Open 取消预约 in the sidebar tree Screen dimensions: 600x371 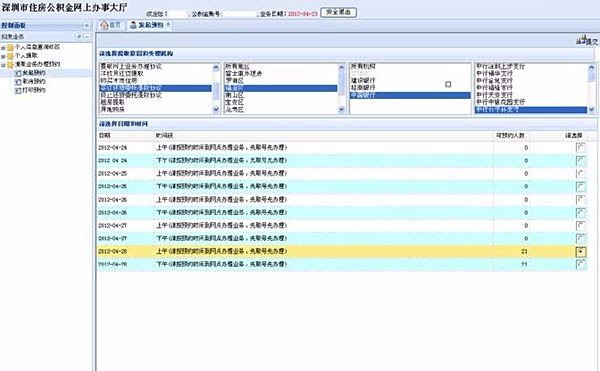34,82
